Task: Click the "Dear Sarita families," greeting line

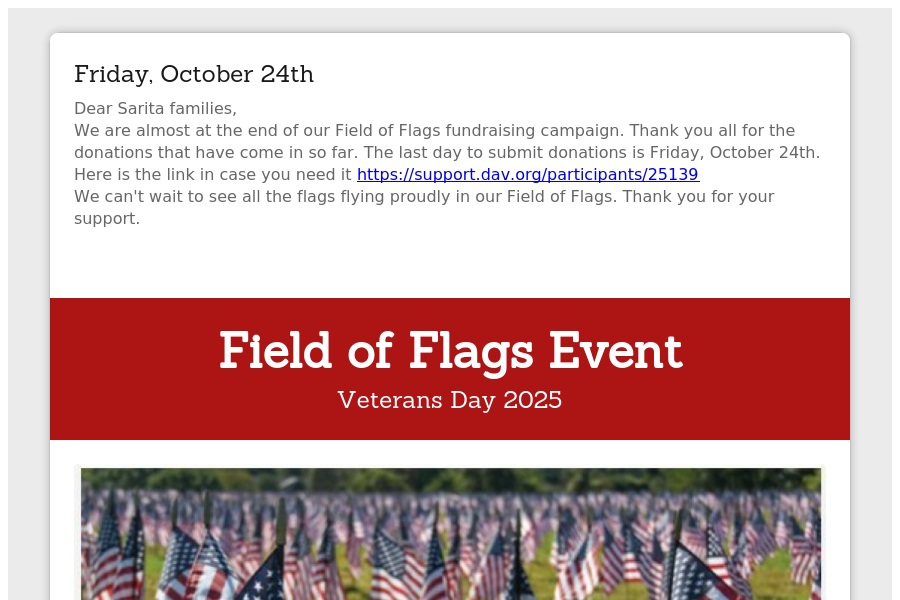Action: pyautogui.click(x=155, y=108)
